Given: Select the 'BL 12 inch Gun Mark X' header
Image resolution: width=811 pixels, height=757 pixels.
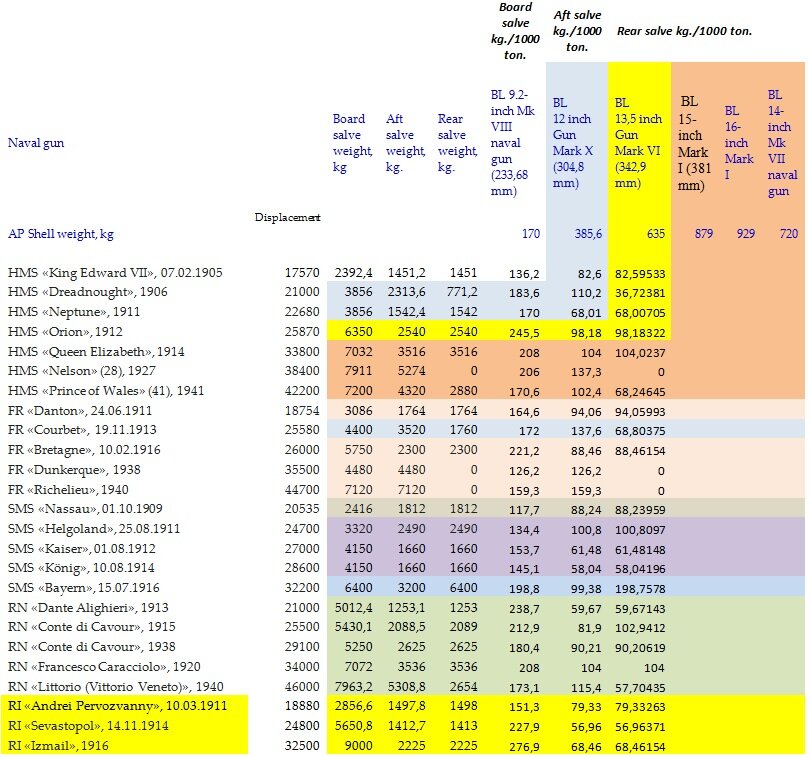Looking at the screenshot, I should click(x=573, y=143).
